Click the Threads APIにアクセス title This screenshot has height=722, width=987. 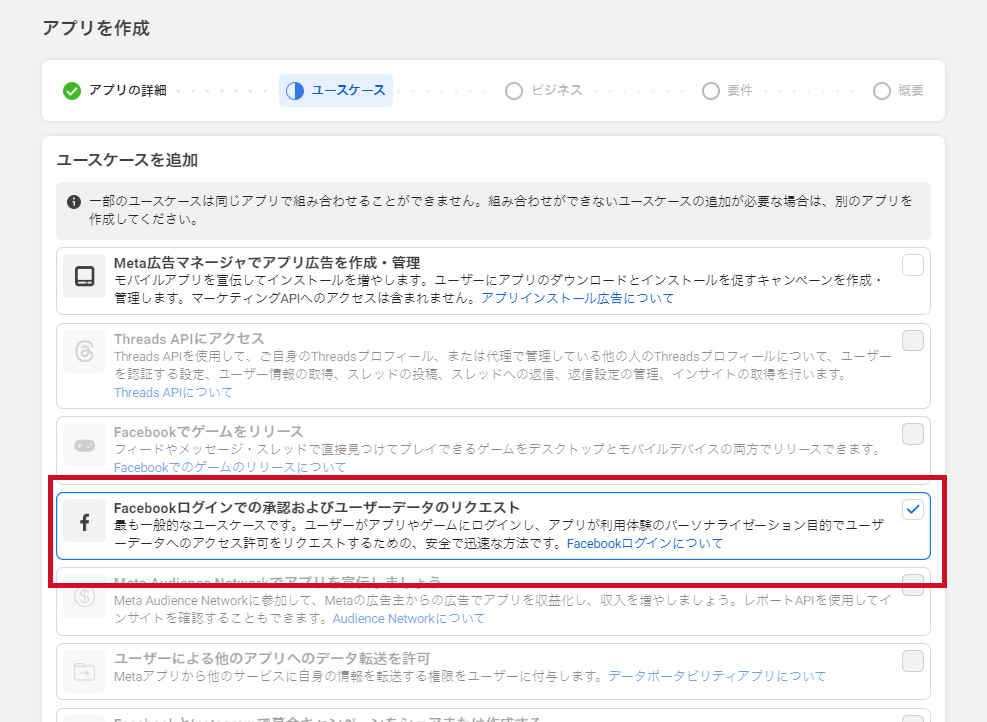189,339
